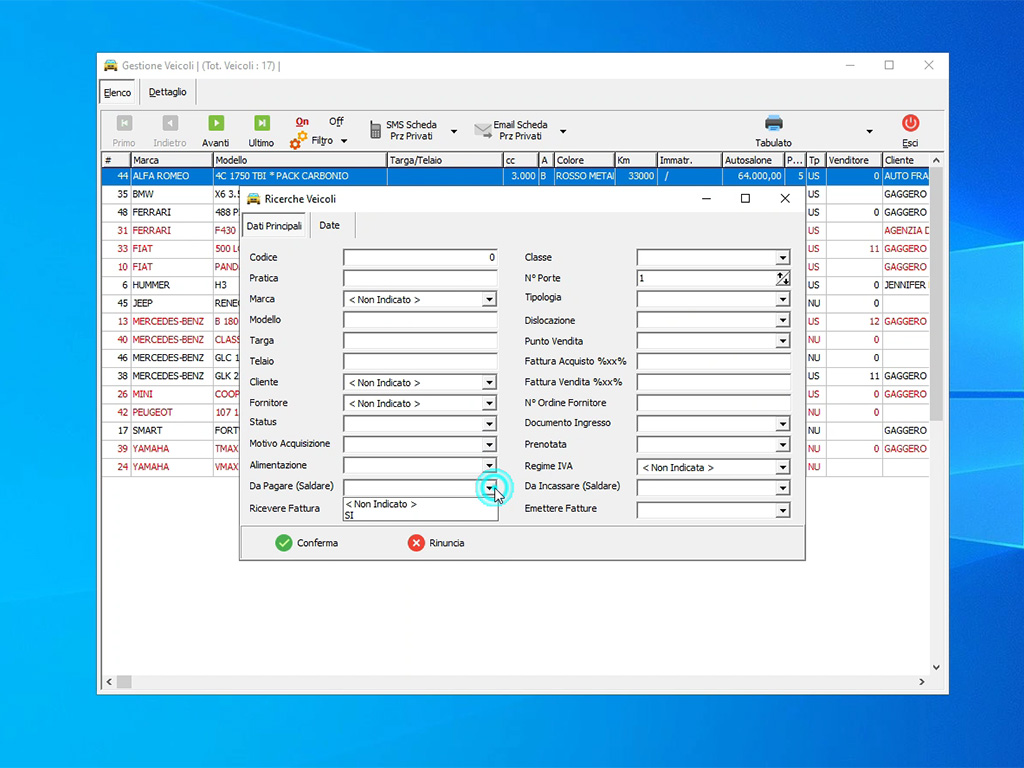Open the Punto Vendita dropdown

(x=782, y=341)
